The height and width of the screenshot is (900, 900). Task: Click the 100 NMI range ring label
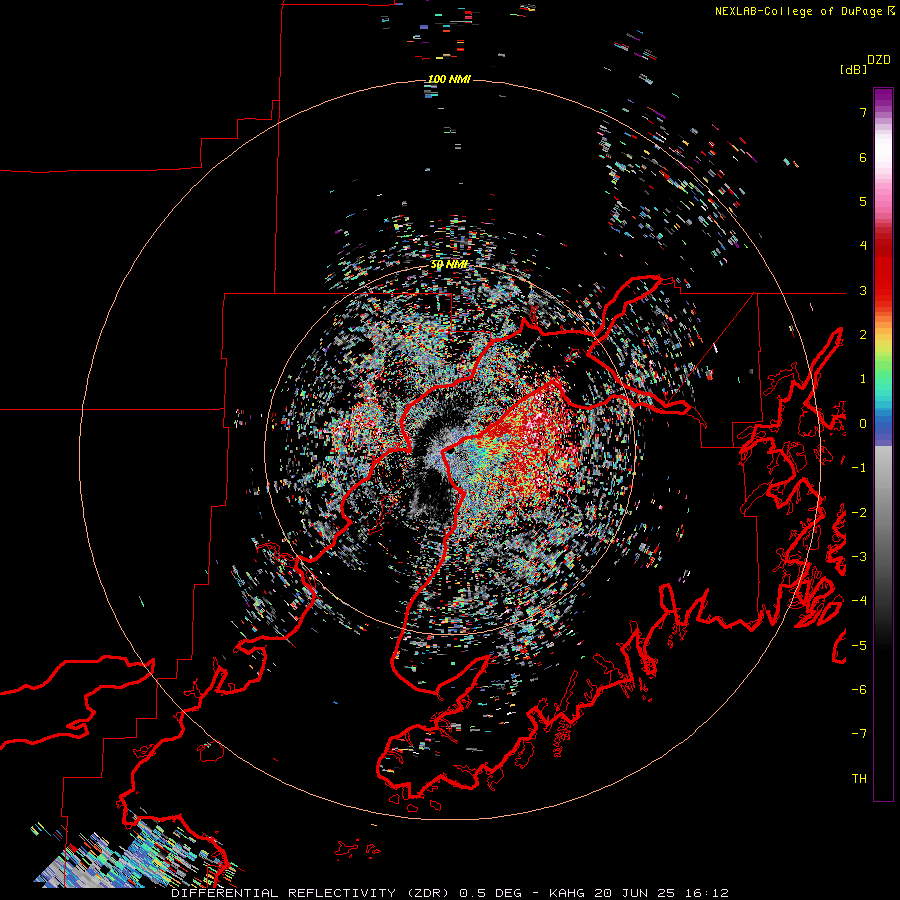(449, 79)
